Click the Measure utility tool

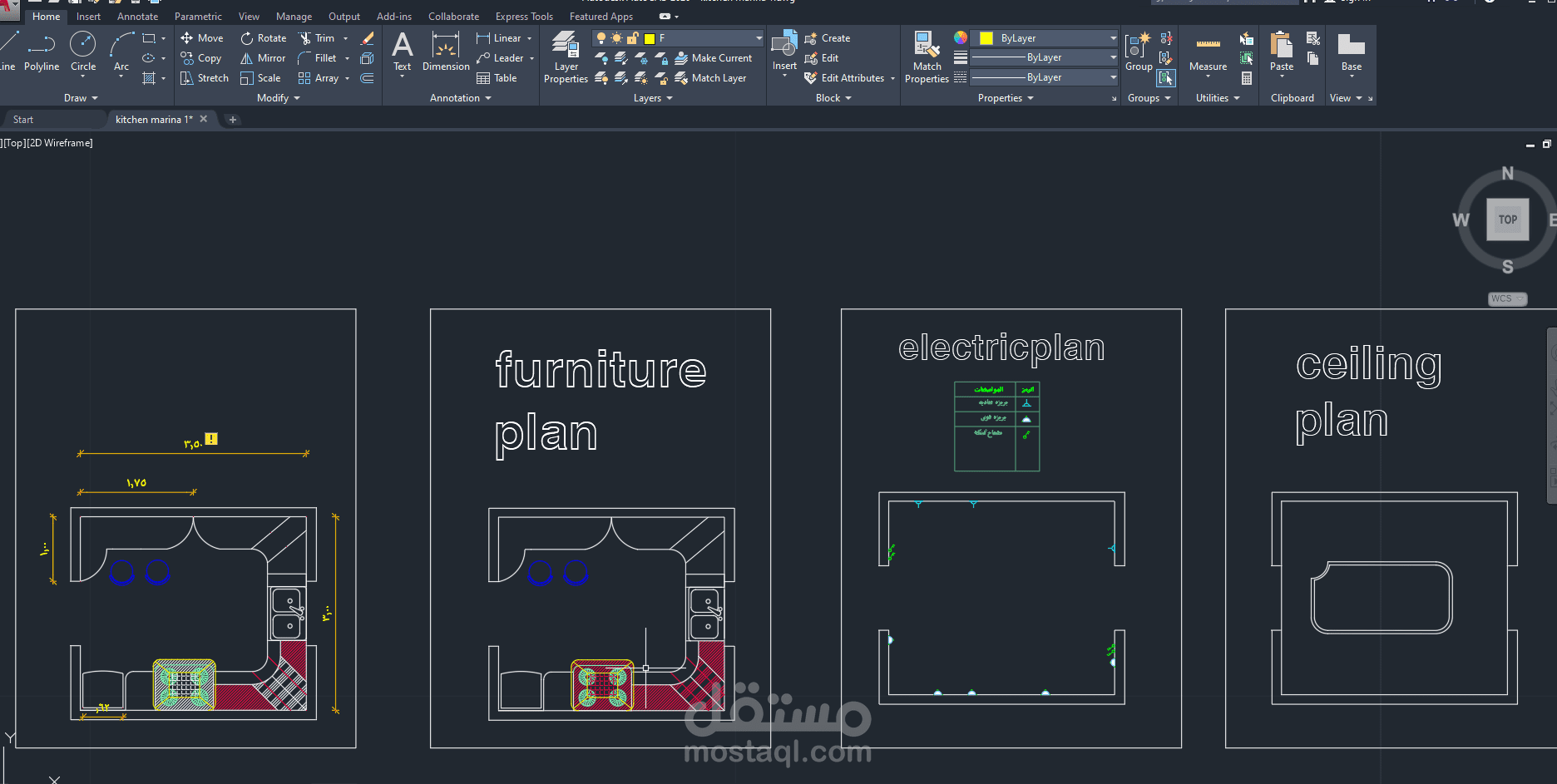(1208, 52)
